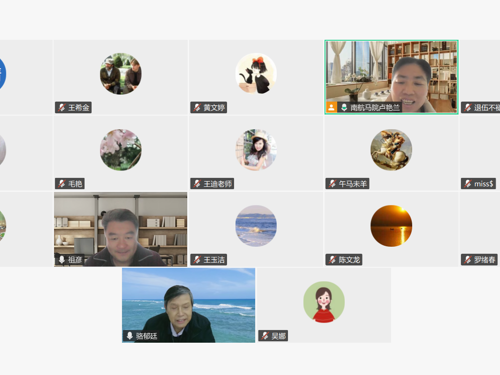
Task: Click muted mic icon beside 陈文龙
Action: coord(332,259)
